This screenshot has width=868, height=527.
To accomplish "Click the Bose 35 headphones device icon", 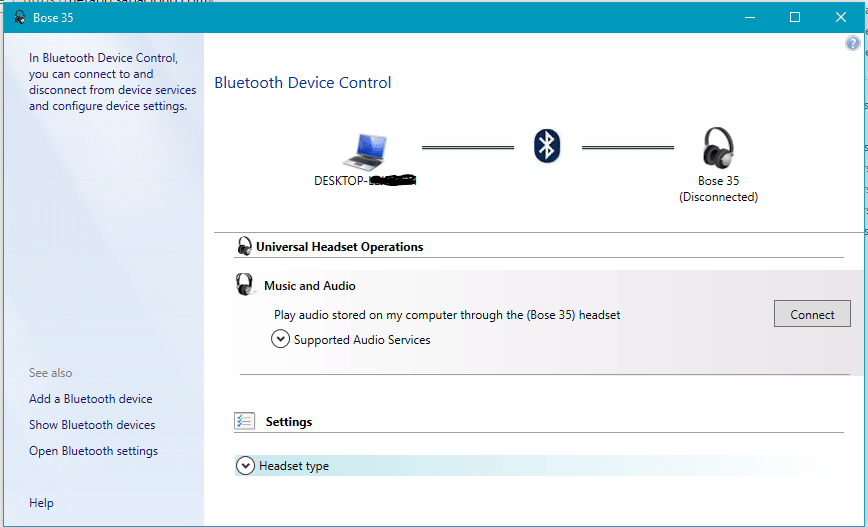I will pyautogui.click(x=718, y=147).
